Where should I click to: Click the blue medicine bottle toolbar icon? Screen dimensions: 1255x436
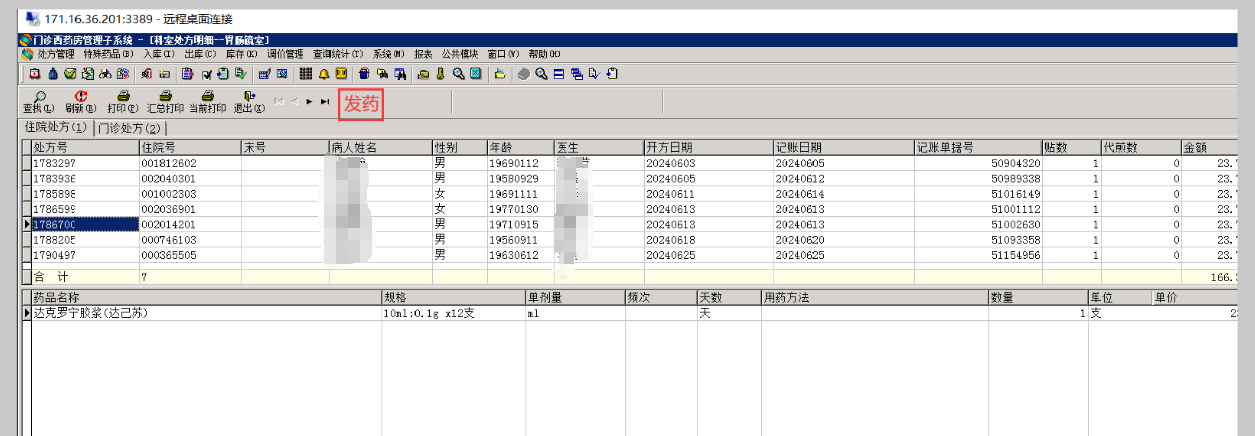pyautogui.click(x=52, y=74)
